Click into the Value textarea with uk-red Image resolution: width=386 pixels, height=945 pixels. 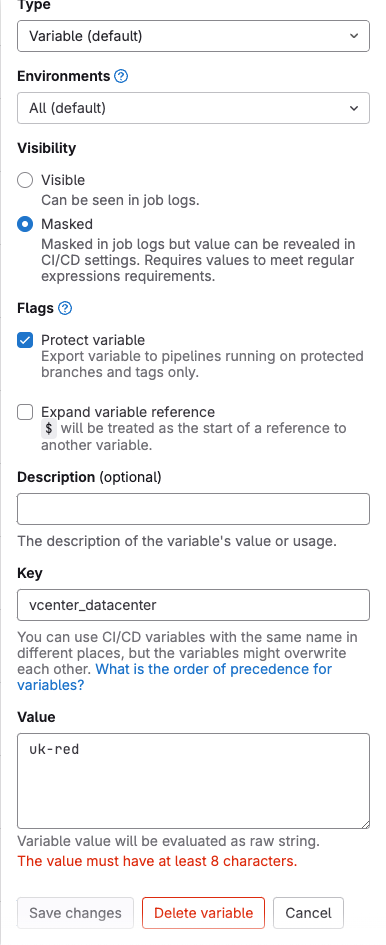[193, 781]
